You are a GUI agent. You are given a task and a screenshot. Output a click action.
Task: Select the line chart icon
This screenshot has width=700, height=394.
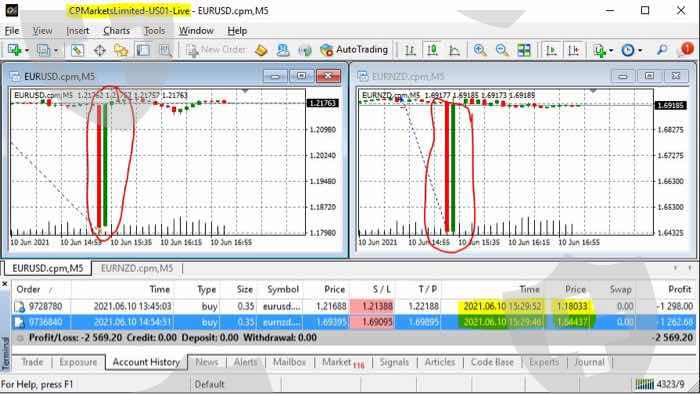pos(454,50)
